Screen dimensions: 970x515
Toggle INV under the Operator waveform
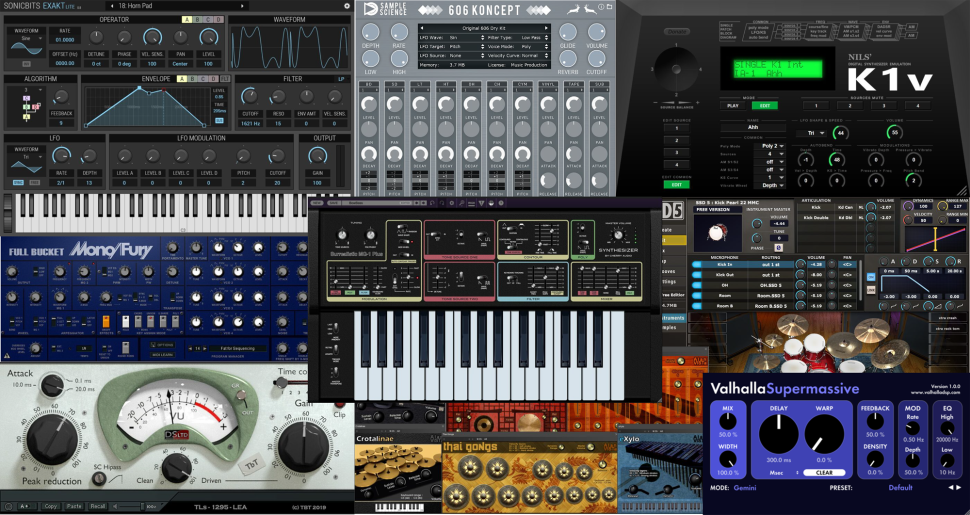coord(26,63)
